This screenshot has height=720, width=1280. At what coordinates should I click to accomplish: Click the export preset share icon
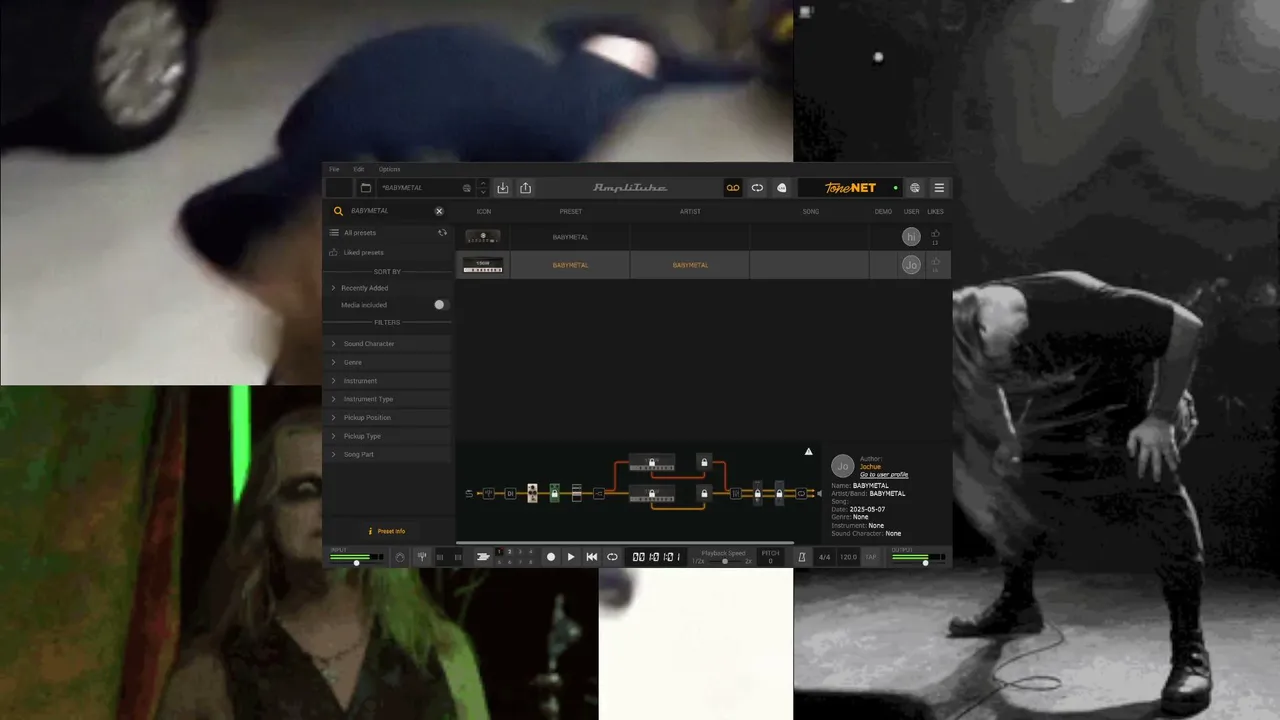tap(525, 188)
